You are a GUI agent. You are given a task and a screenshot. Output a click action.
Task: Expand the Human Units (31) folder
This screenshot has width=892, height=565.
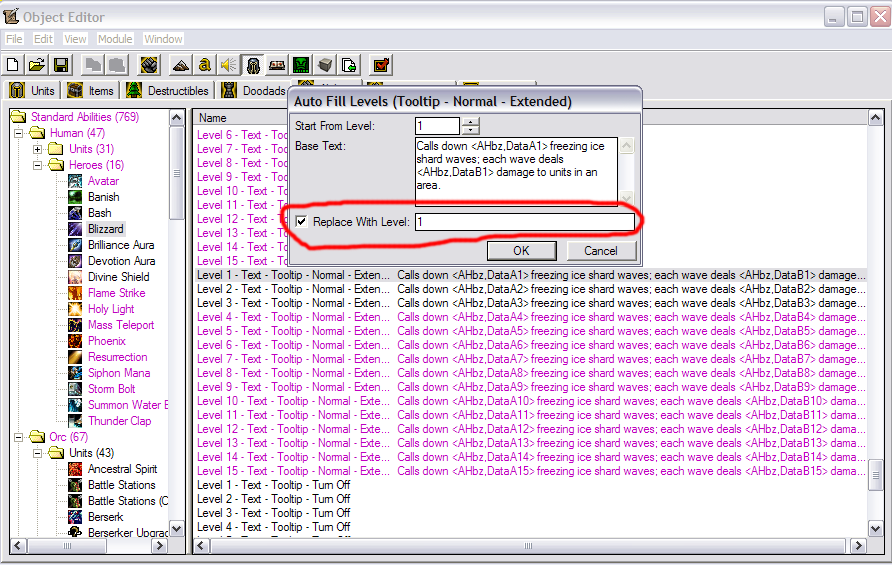(x=38, y=149)
